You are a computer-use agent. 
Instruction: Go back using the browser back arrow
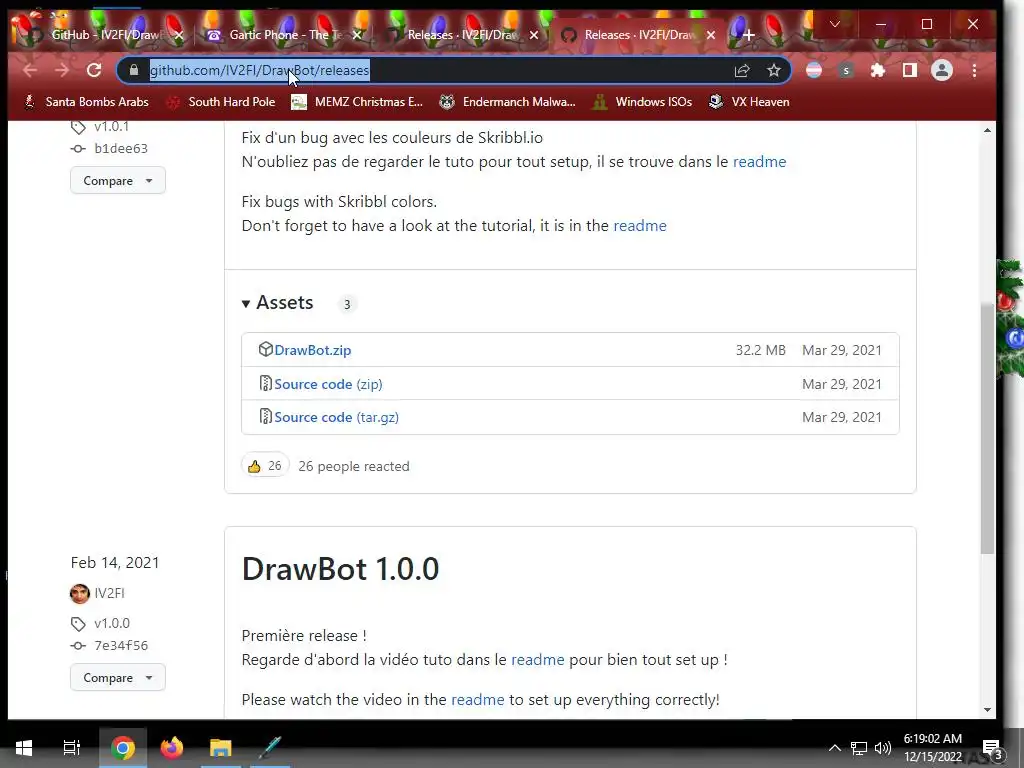(30, 70)
